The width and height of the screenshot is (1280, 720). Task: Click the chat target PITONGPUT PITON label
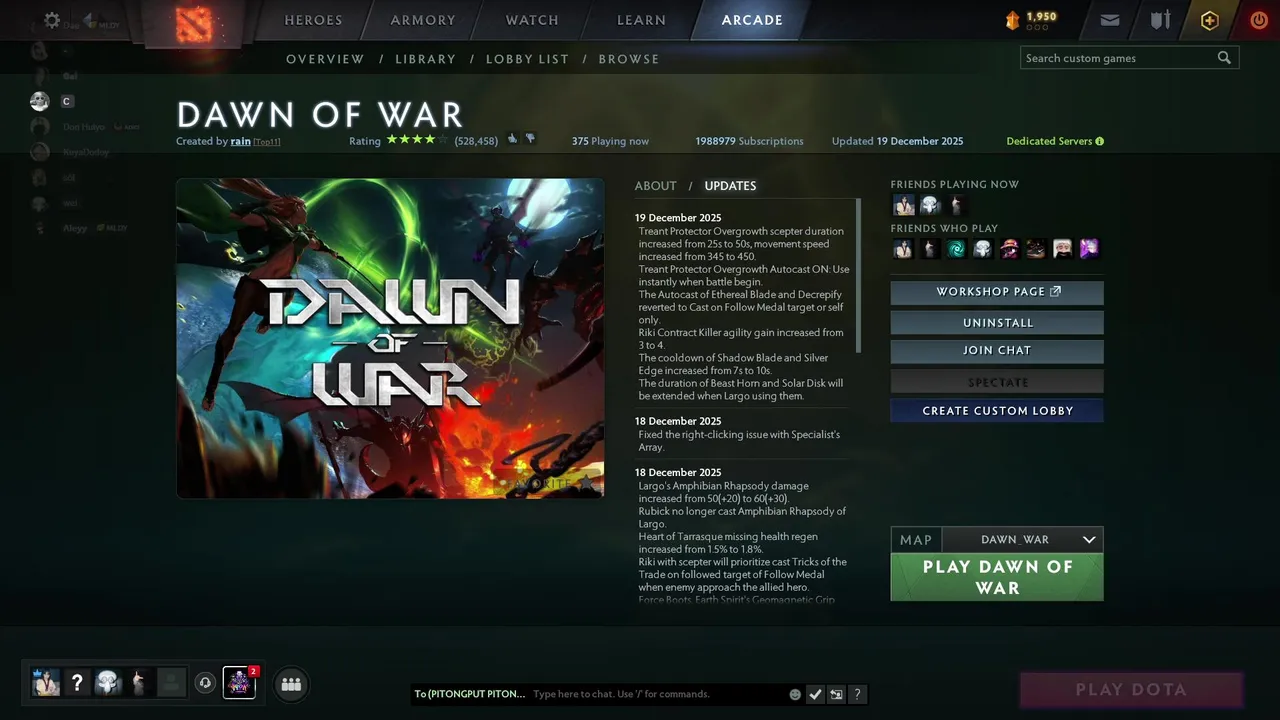click(469, 694)
